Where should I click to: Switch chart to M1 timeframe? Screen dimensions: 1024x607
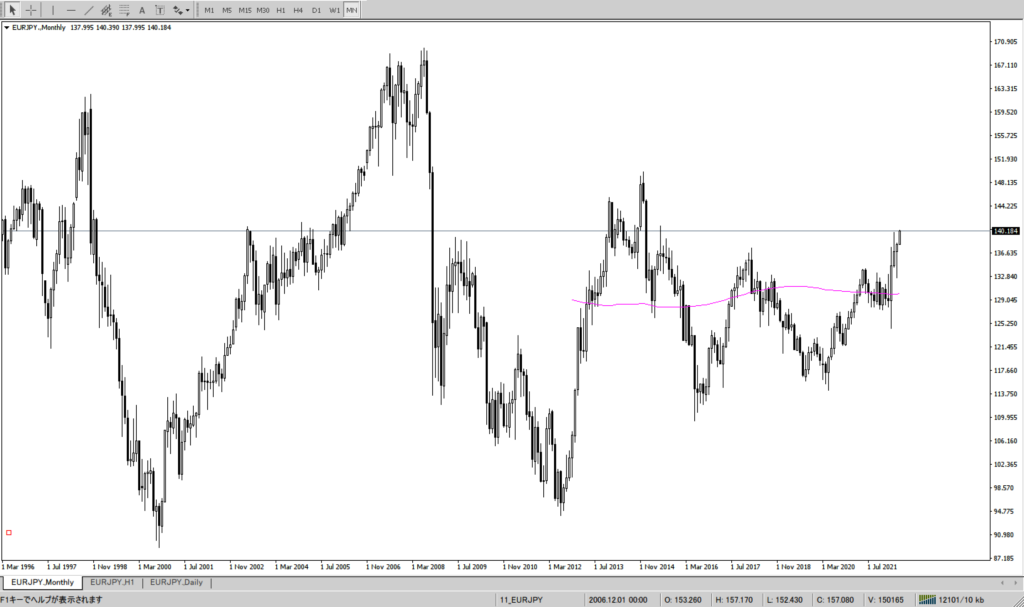pos(209,9)
